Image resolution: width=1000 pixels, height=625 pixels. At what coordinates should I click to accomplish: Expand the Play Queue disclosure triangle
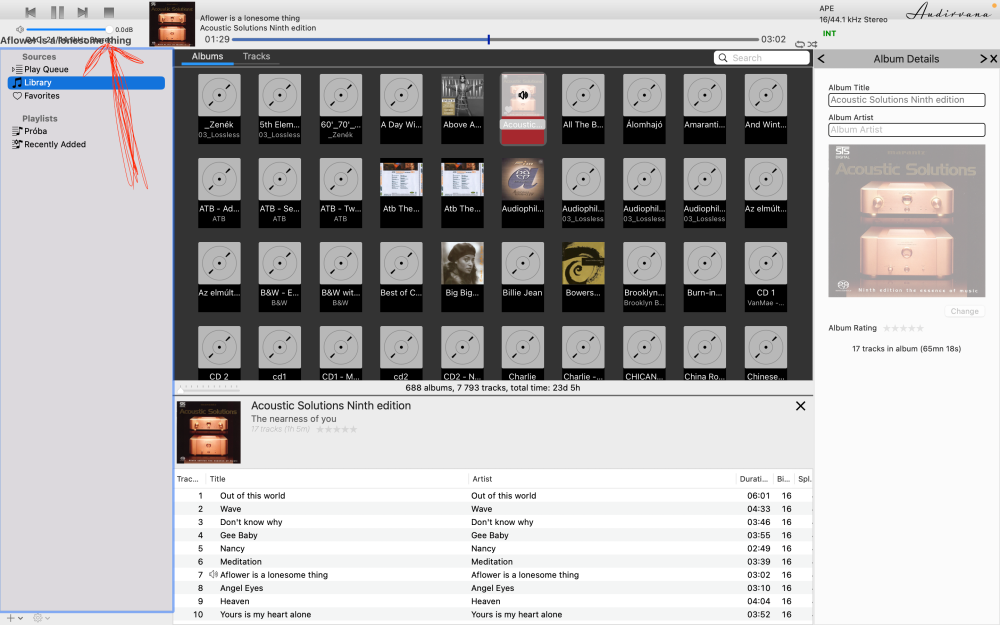13,70
